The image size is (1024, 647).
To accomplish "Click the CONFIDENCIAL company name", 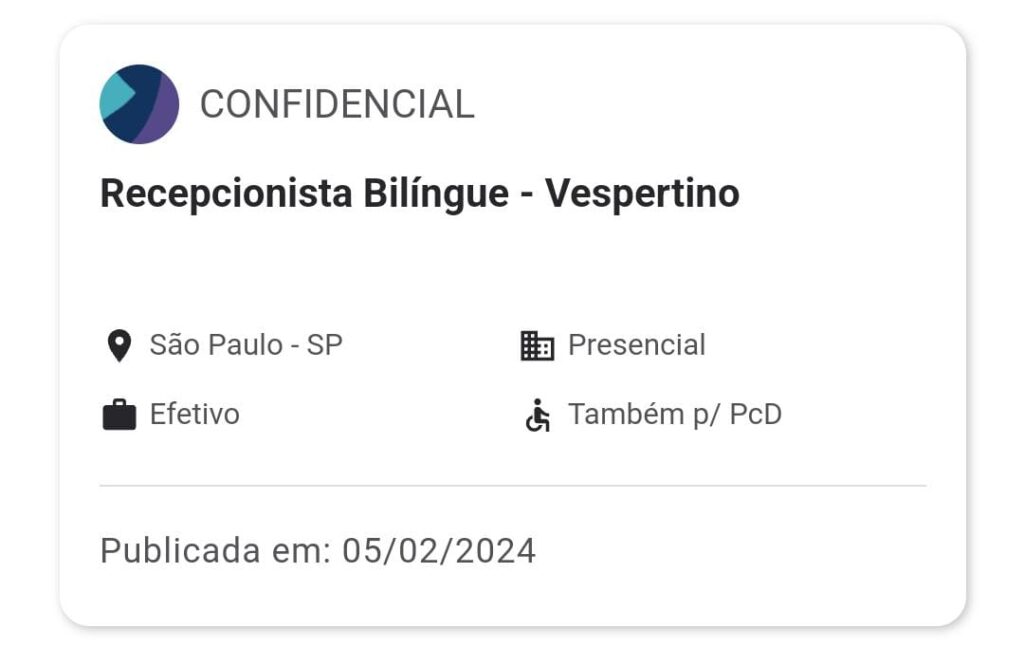I will 337,104.
